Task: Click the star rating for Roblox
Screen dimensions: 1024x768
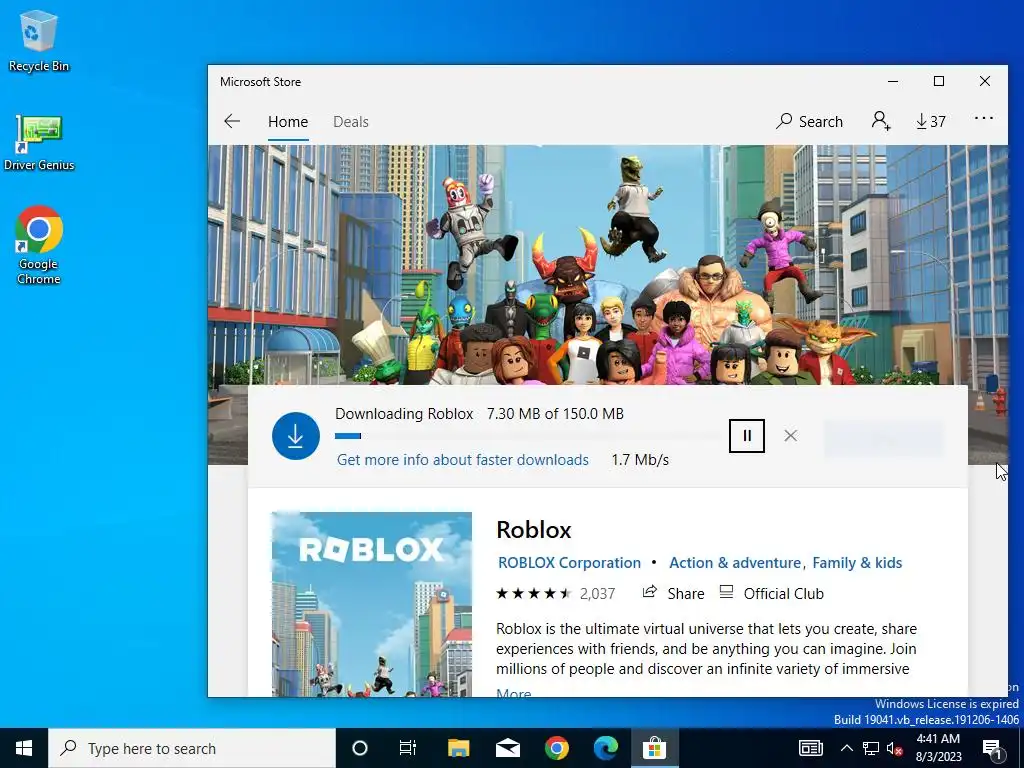Action: pyautogui.click(x=534, y=594)
